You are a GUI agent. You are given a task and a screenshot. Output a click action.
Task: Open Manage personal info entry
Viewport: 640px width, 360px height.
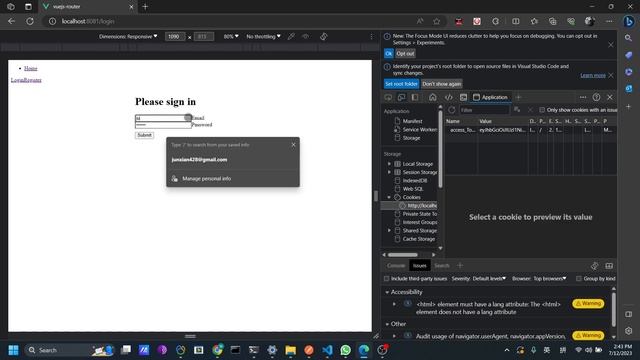(x=233, y=179)
